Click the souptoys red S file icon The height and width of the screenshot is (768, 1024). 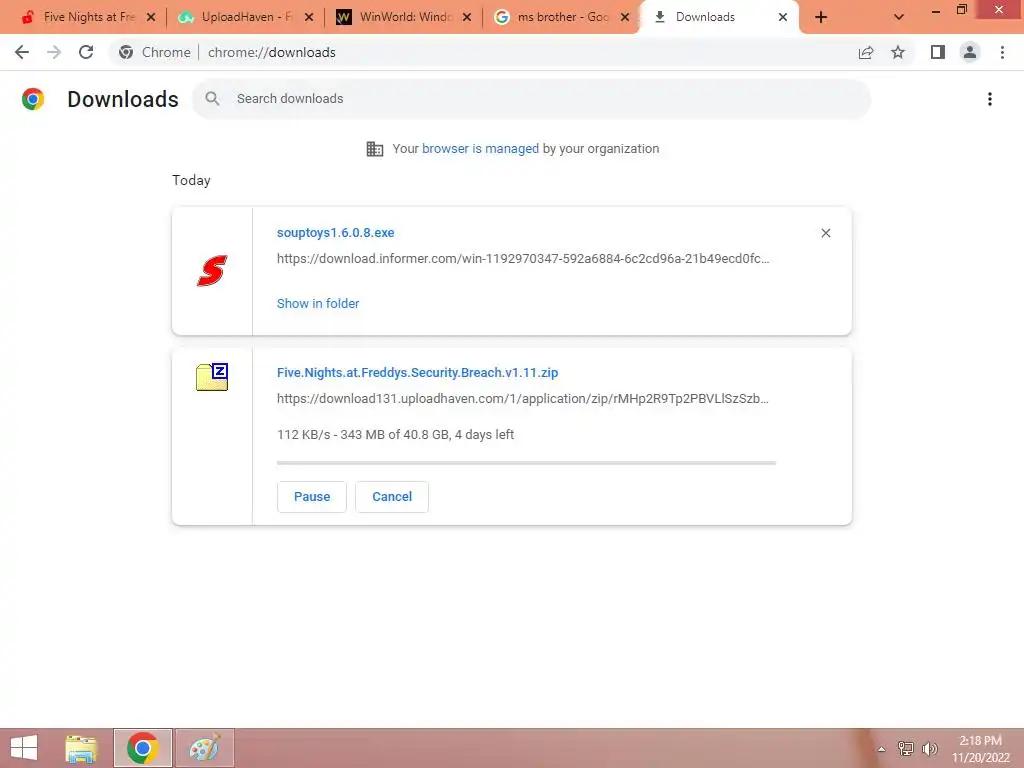tap(212, 270)
